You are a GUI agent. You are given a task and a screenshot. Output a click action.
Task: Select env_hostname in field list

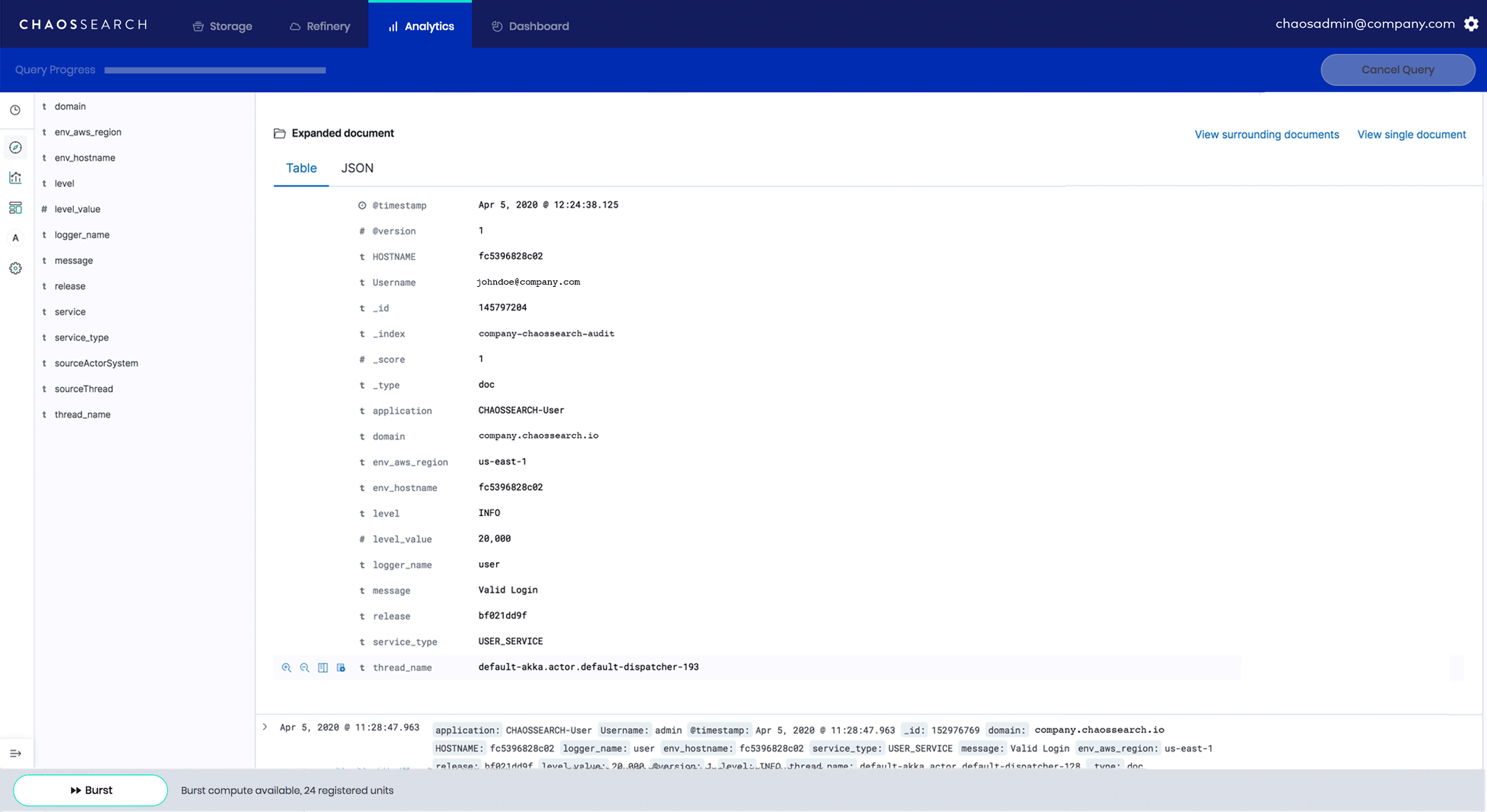click(x=85, y=157)
